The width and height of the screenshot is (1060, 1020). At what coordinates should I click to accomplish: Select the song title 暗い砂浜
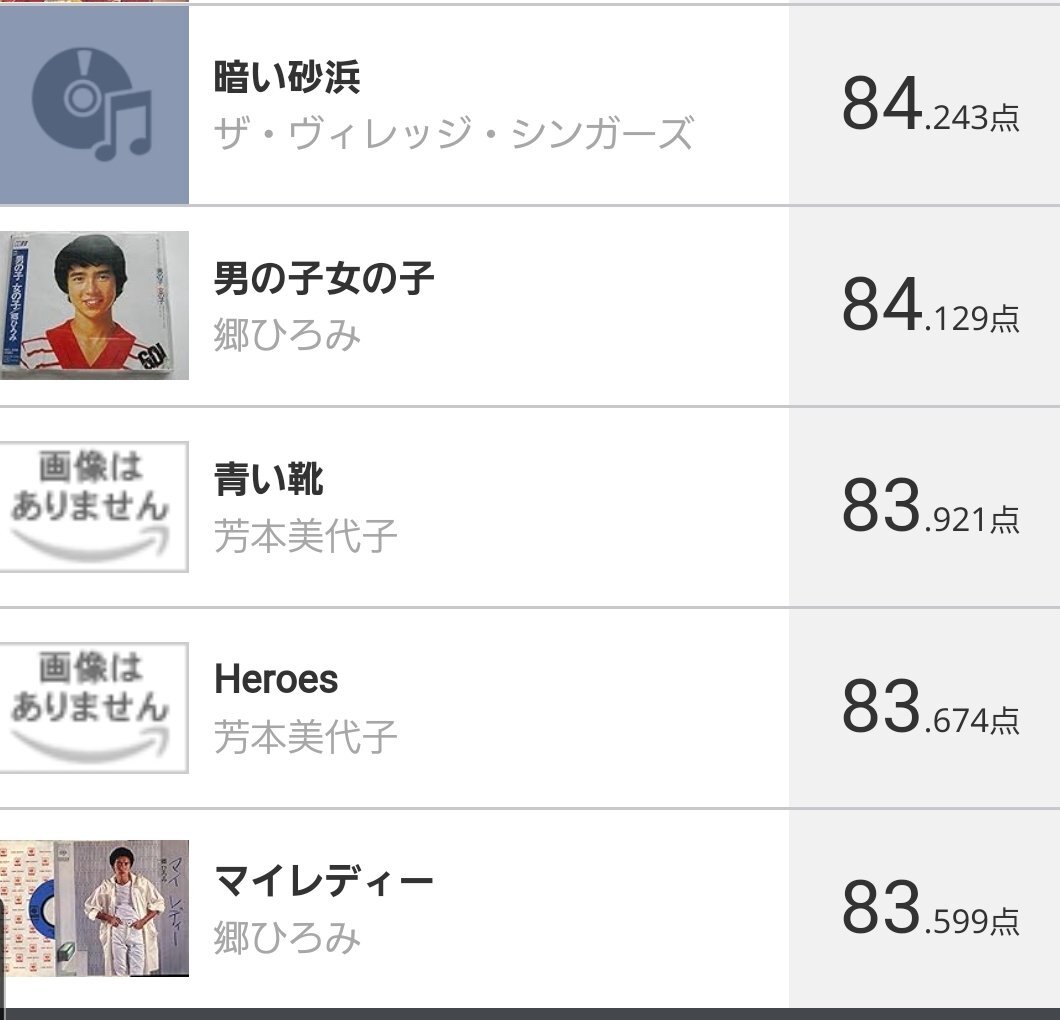click(287, 76)
